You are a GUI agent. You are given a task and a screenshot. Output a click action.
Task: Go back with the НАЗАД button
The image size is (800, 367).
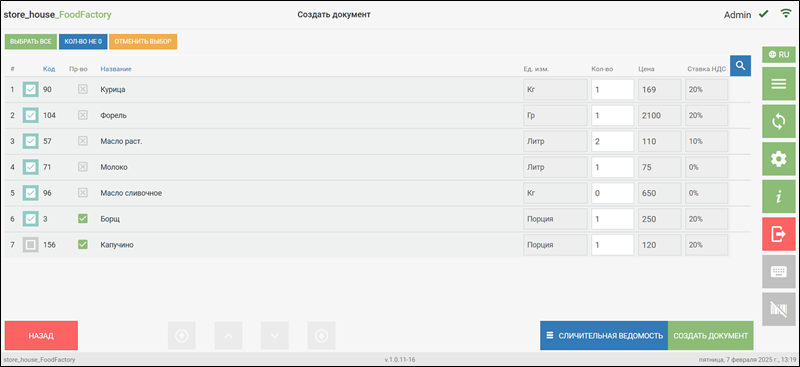(x=41, y=335)
